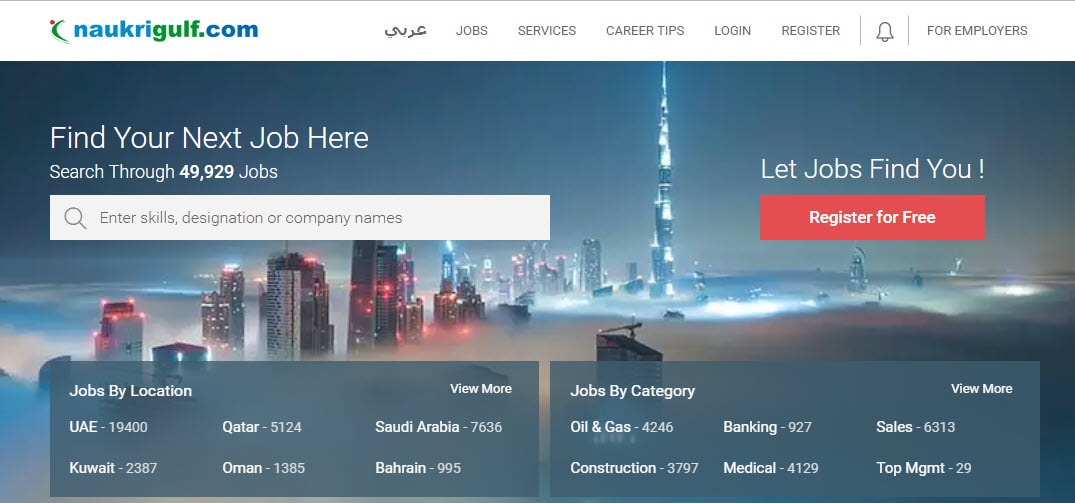Screen dimensions: 1075x503
Task: Click the naukrigulf.com logo
Action: click(154, 31)
